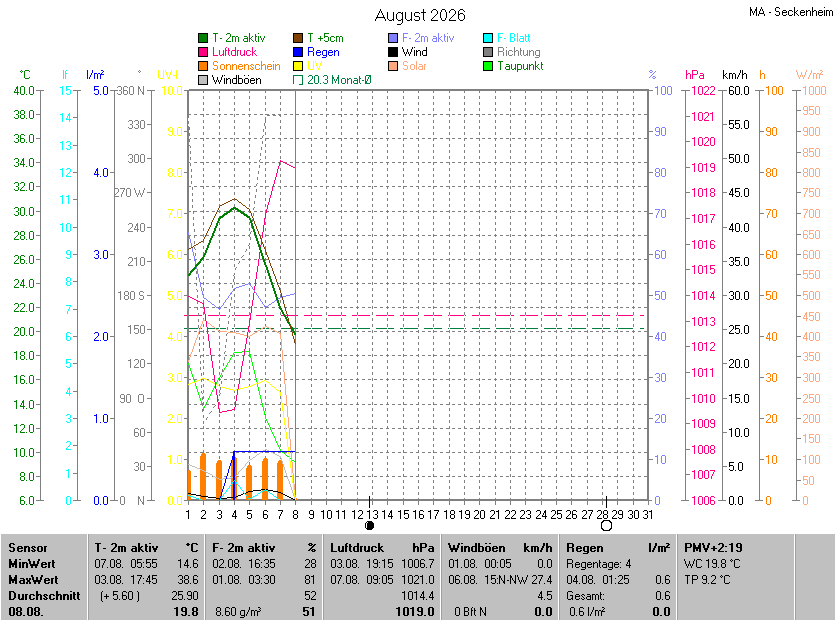This screenshot has width=835, height=620.
Task: Click the salmon Solar legend swatch
Action: click(x=393, y=66)
